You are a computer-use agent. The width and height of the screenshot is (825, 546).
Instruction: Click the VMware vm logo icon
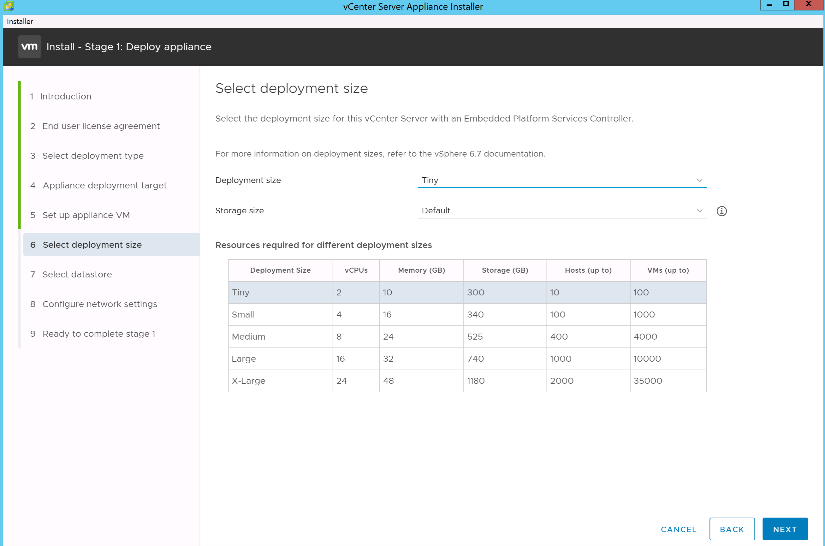pyautogui.click(x=29, y=46)
